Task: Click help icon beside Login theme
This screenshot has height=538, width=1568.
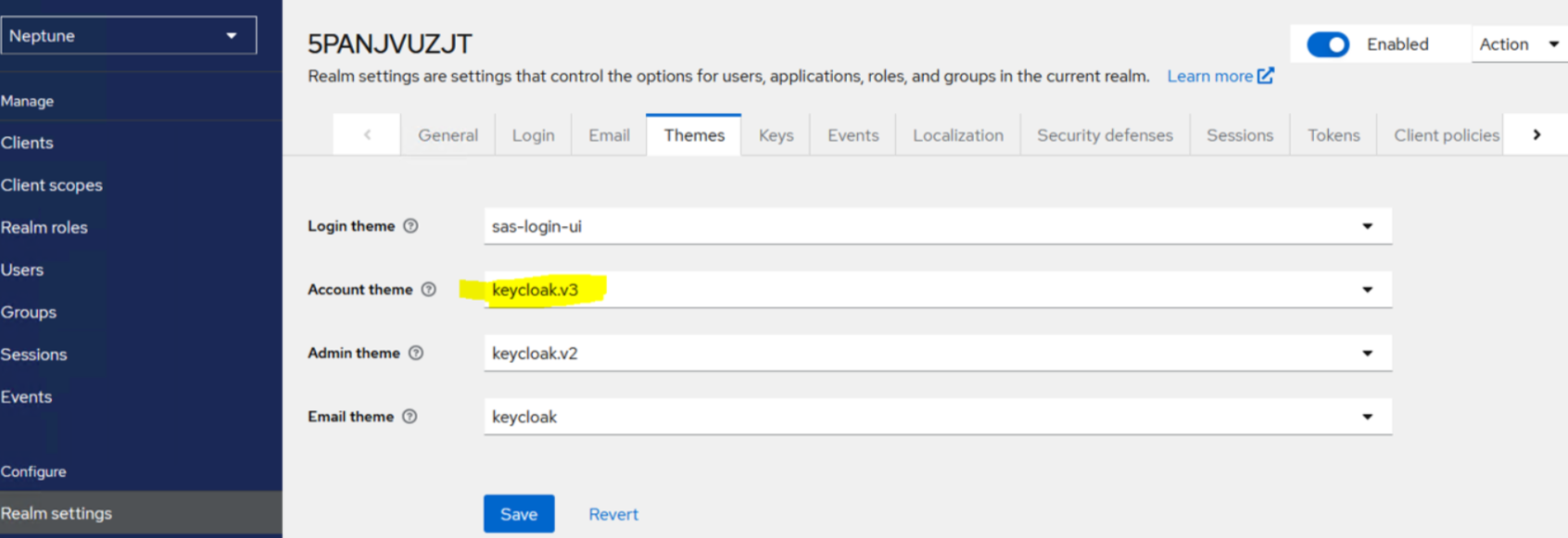Action: [411, 226]
